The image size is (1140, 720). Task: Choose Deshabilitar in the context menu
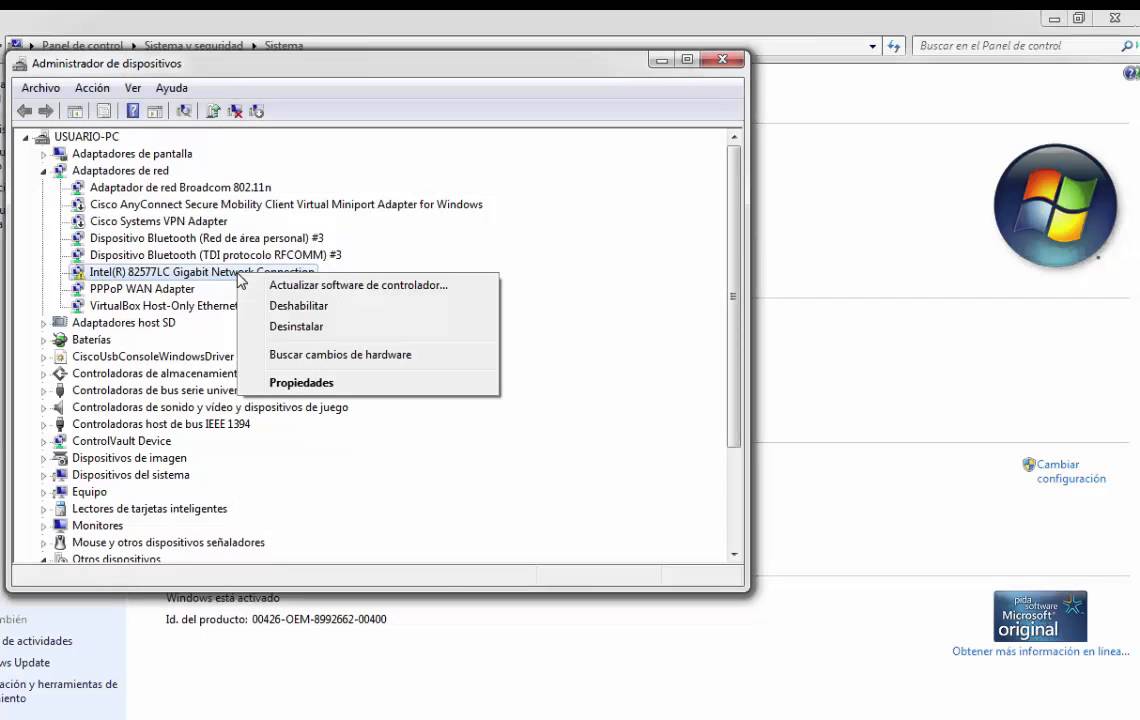(x=369, y=306)
